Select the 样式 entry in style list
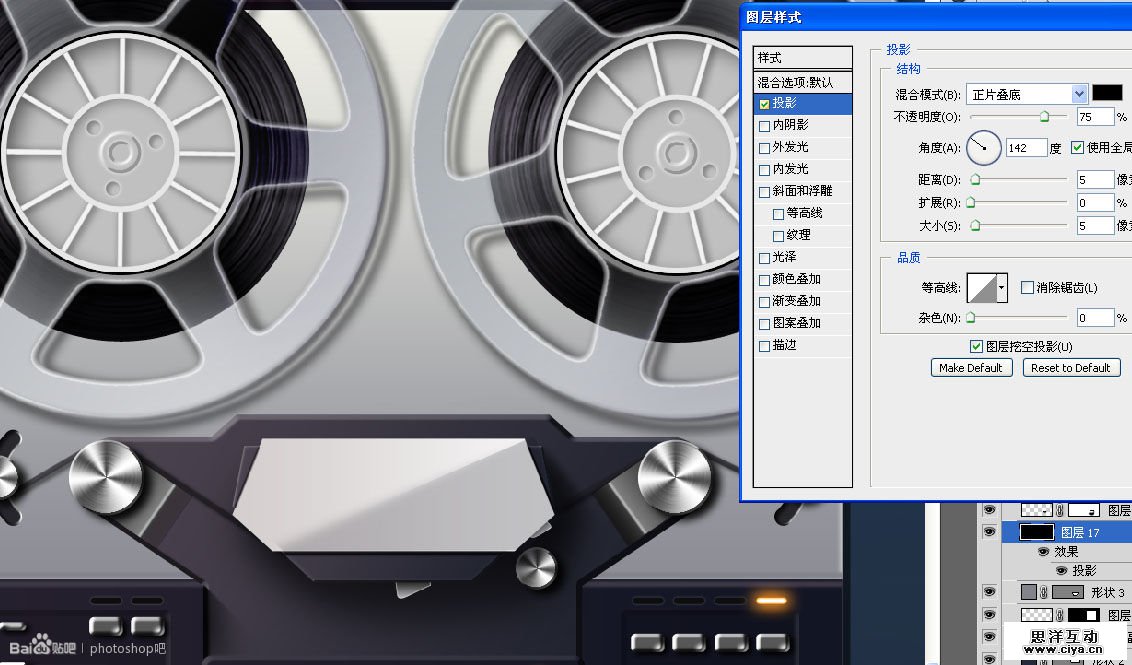The width and height of the screenshot is (1132, 665). [803, 58]
